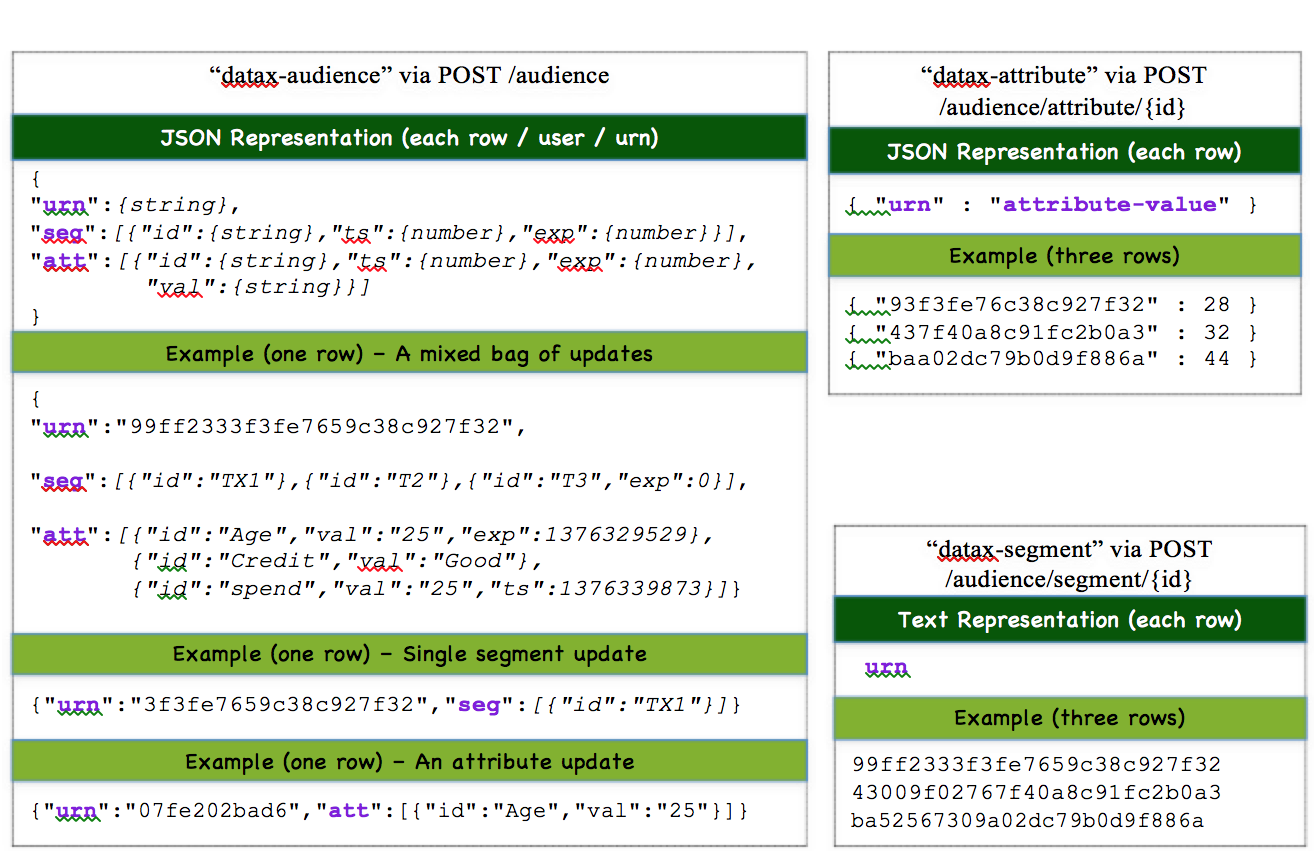The width and height of the screenshot is (1314, 851).
Task: Click the row 93f3fe76c38c927f32 : 28
Action: 1052,305
